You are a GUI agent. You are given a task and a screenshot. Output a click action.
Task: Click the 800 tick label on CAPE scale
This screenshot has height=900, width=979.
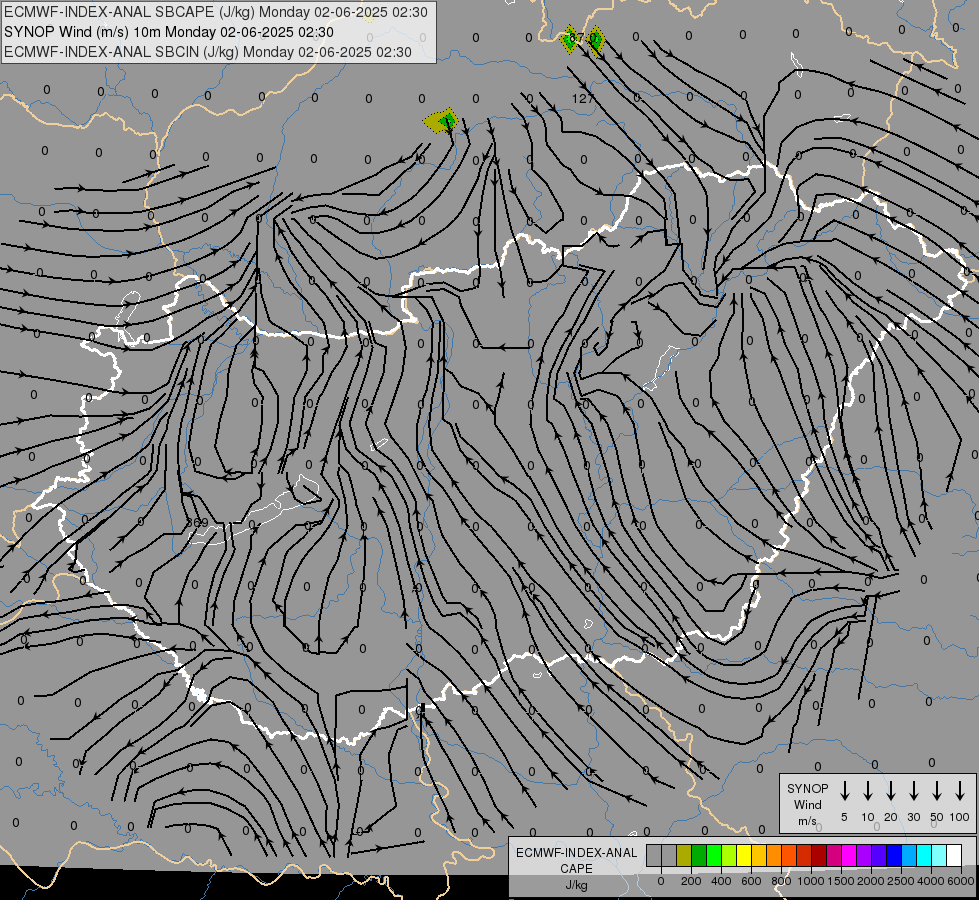(781, 881)
